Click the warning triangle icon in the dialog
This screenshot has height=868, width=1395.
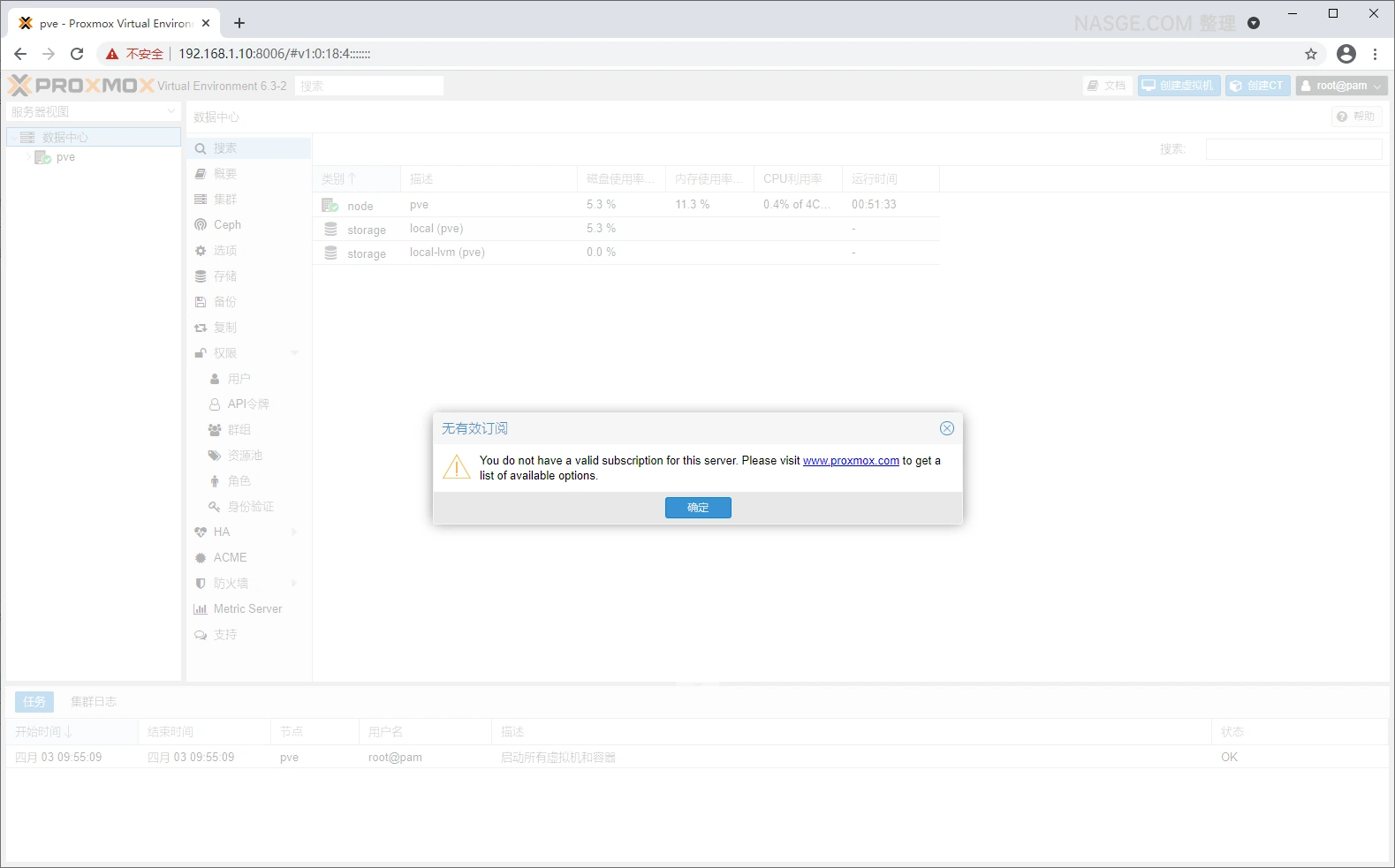(457, 466)
